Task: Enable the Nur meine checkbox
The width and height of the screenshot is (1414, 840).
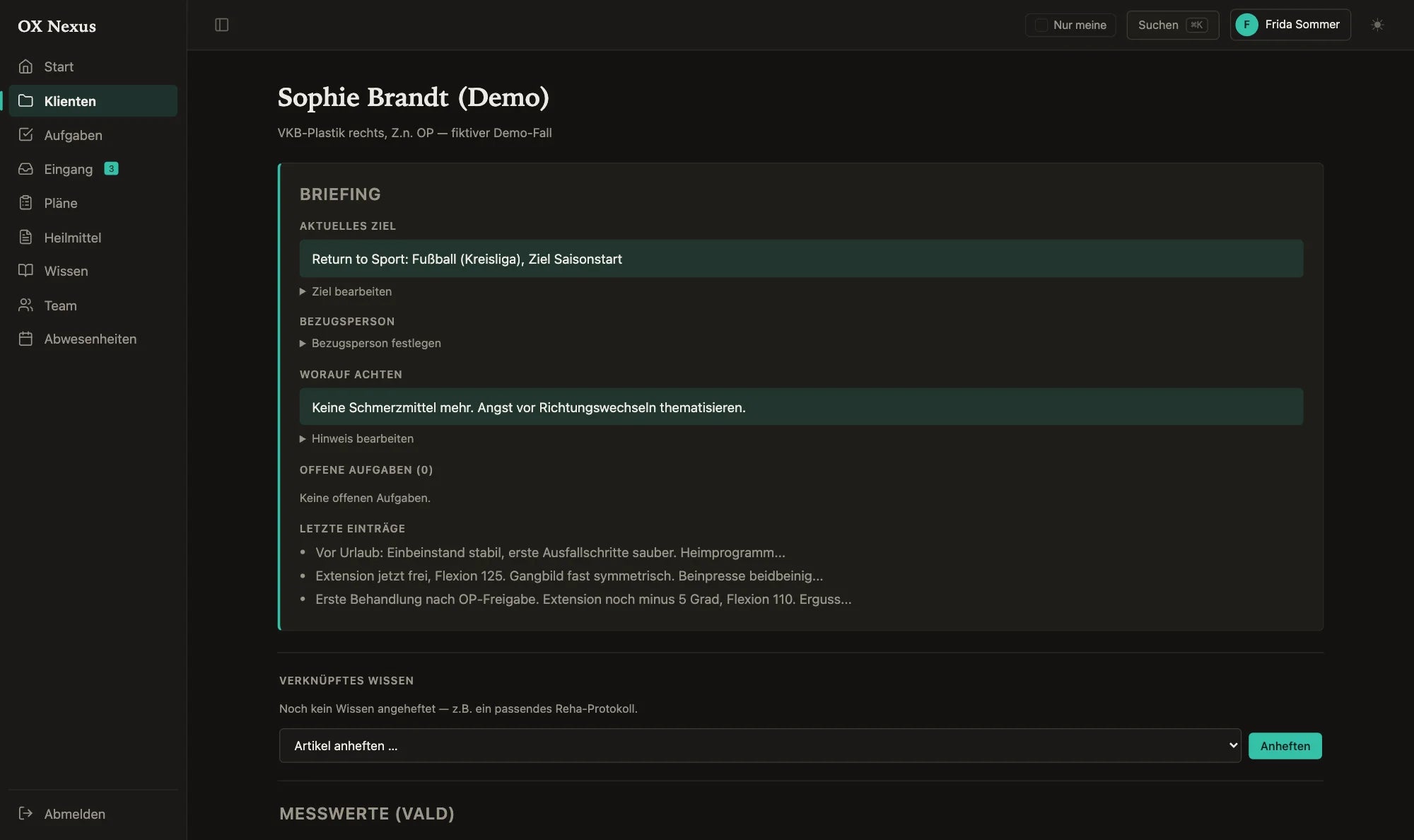Action: [x=1041, y=25]
